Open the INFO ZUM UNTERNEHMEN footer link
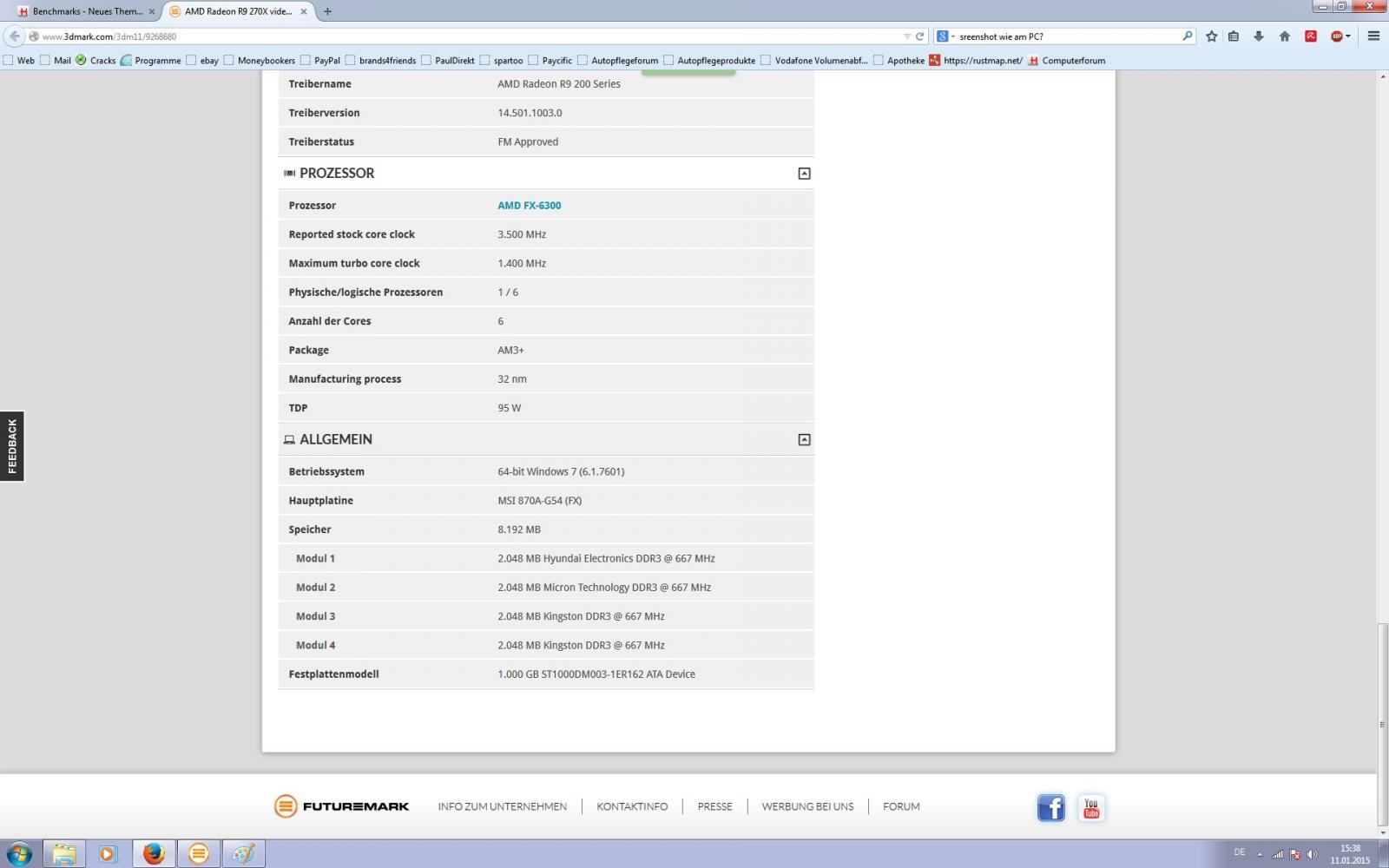The width and height of the screenshot is (1389, 868). tap(502, 806)
